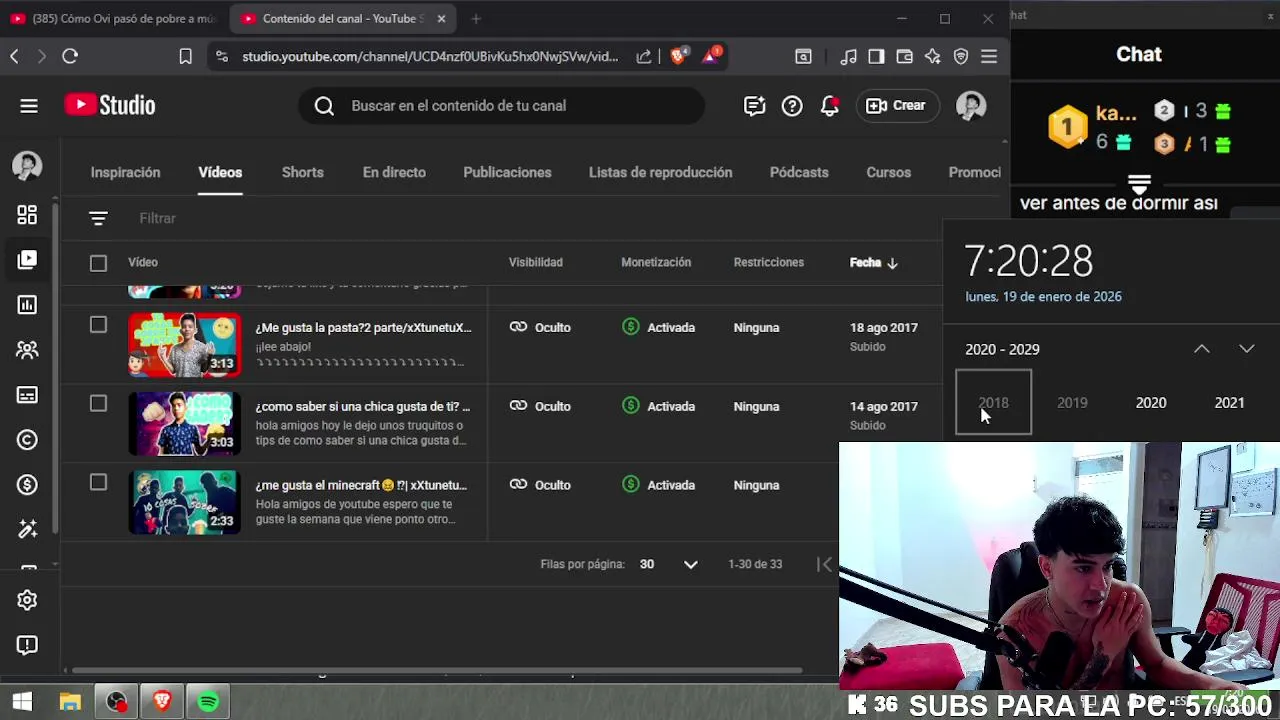Toggle the browser sidebar panel icon
This screenshot has height=720, width=1280.
tap(876, 57)
